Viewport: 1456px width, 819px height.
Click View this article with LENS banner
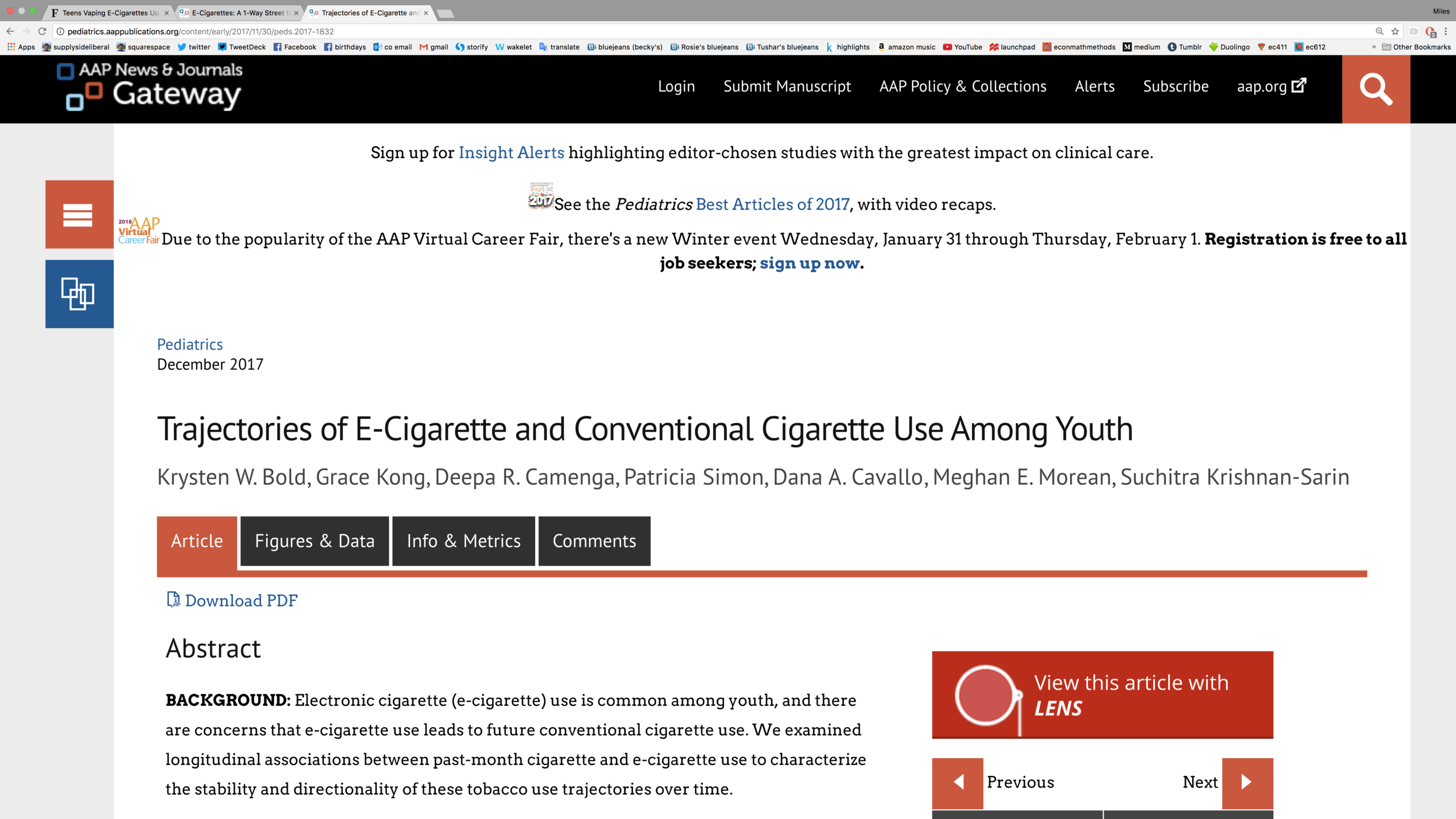click(x=1102, y=695)
